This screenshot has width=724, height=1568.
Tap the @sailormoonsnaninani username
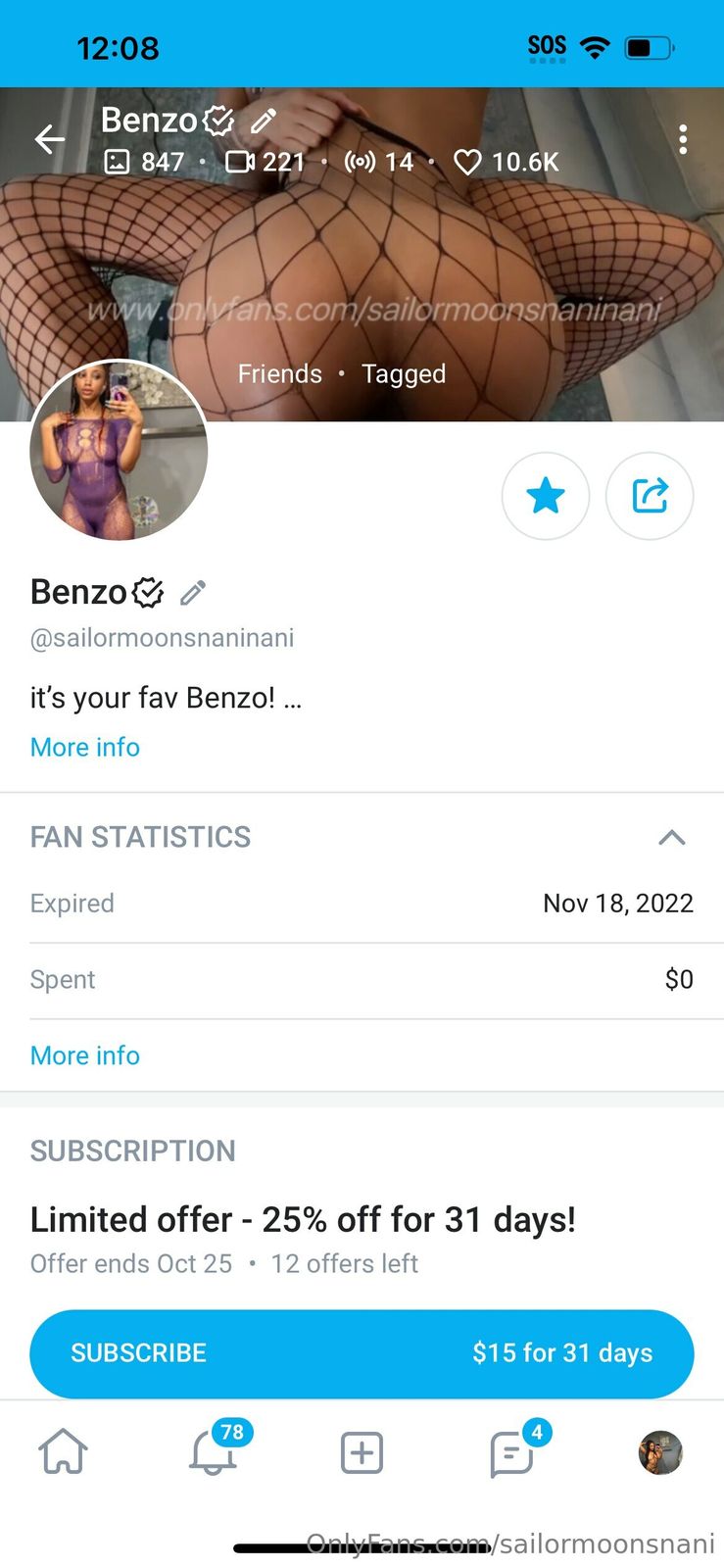pos(163,638)
